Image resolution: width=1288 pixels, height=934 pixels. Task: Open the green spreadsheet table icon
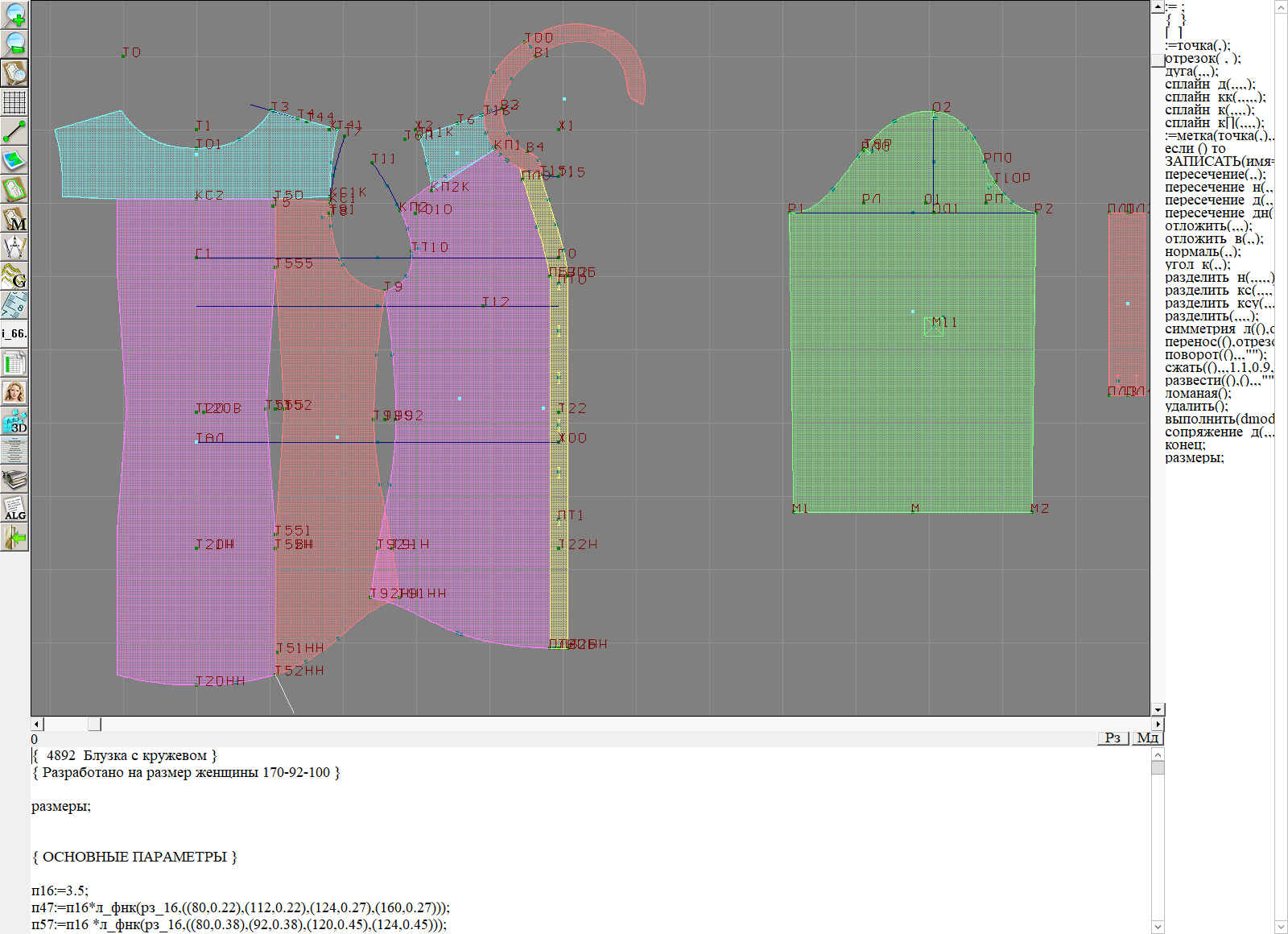14,363
